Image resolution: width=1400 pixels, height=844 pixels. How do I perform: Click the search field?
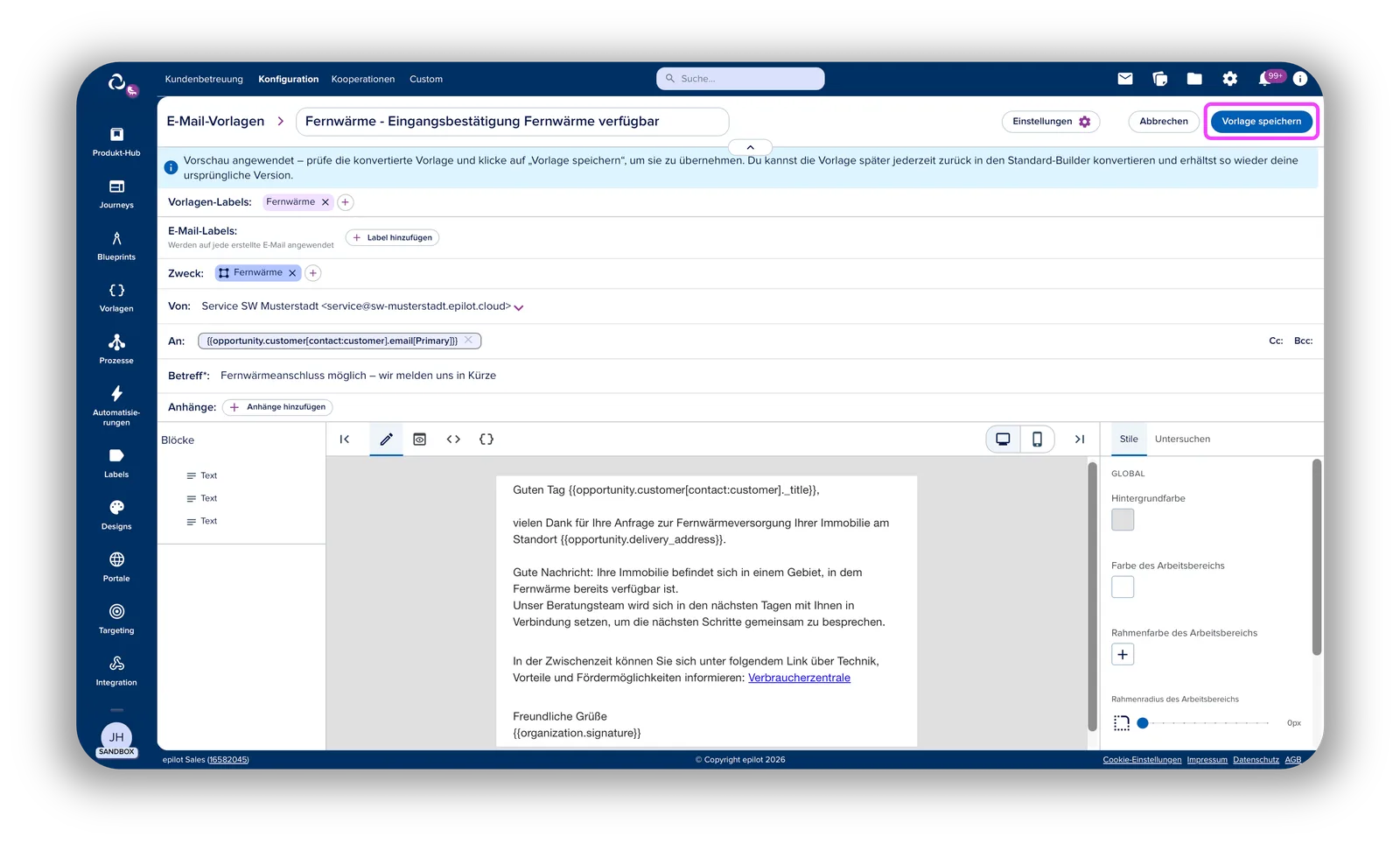740,79
